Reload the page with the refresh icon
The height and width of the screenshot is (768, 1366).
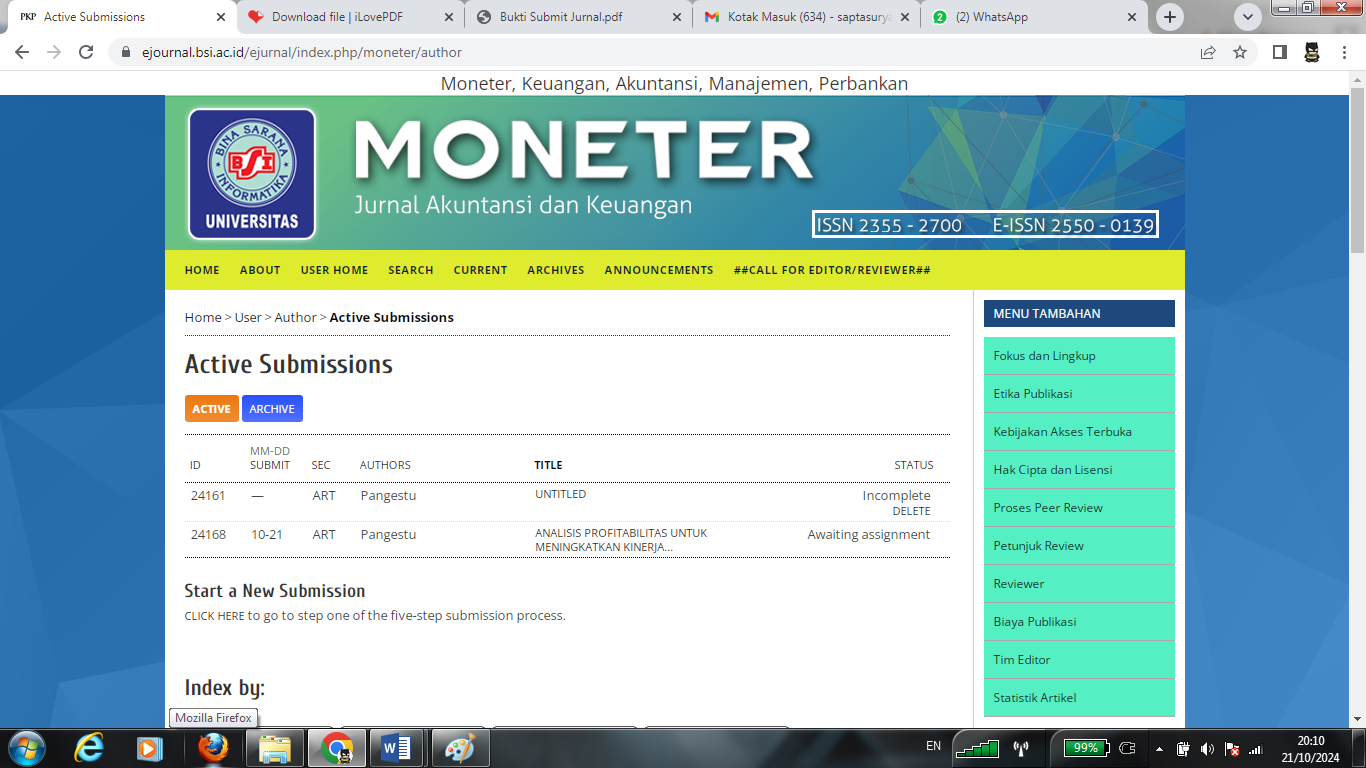[86, 52]
